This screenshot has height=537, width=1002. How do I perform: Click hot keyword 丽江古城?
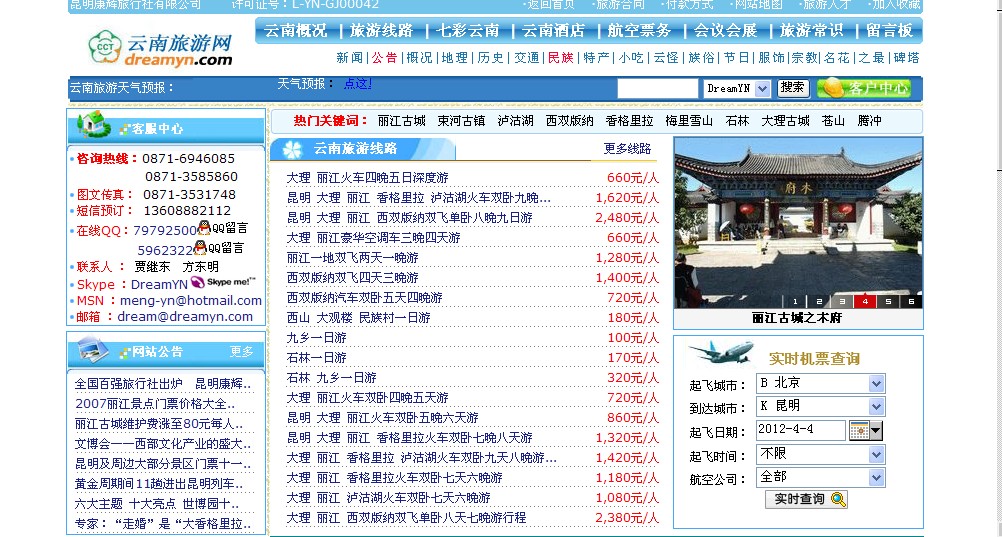coord(401,121)
